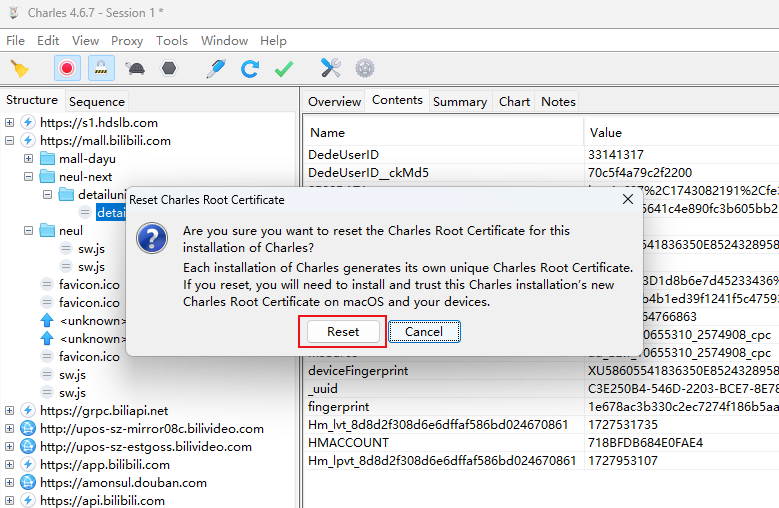Expand the upos-sz-estgoss.bilivideo.com node
Screen dimensions: 779x508
[9, 446]
